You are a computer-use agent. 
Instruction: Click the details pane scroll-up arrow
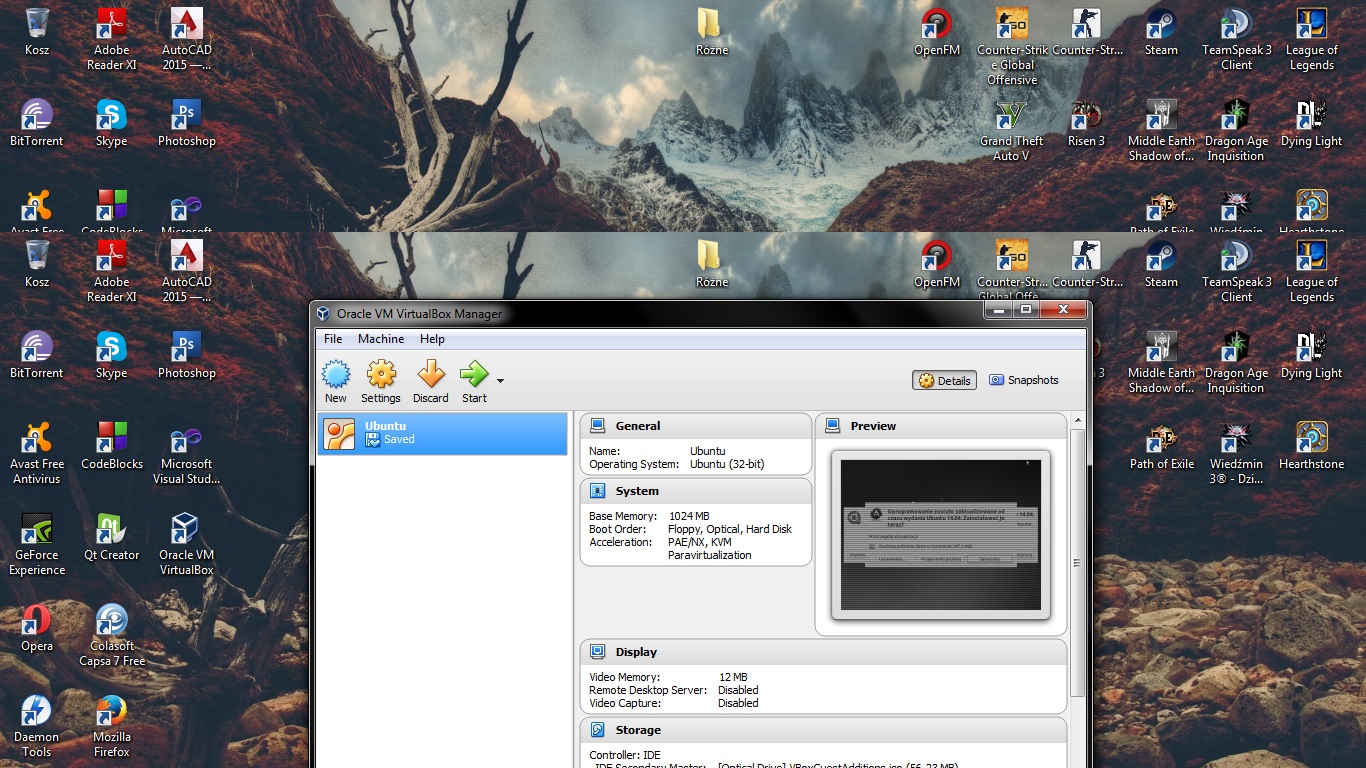(x=1077, y=420)
